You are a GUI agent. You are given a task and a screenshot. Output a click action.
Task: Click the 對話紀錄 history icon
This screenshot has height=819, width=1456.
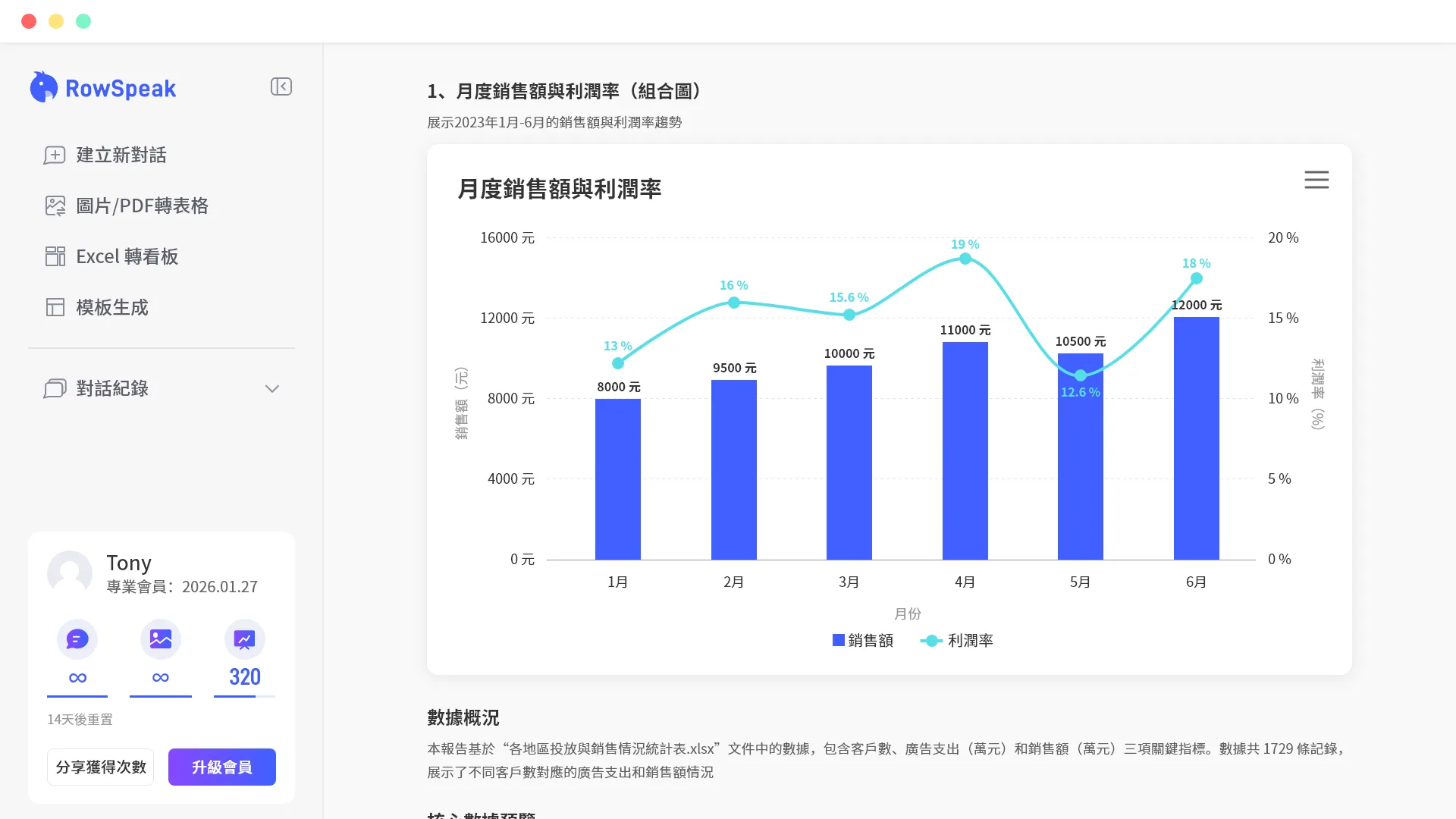pos(55,388)
